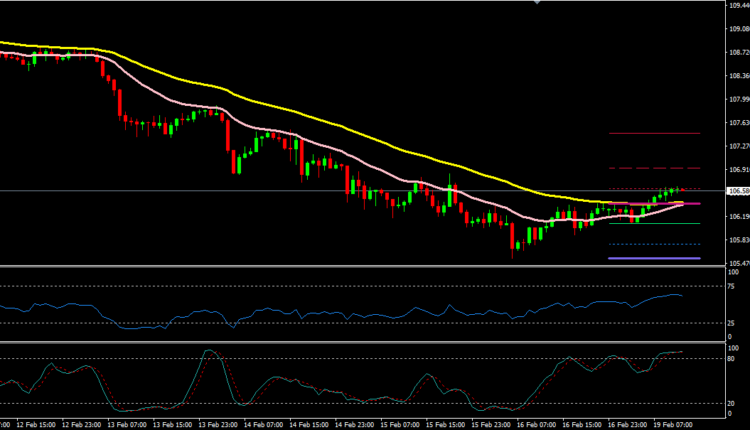750x430 pixels.
Task: Click the 25 level on RSI scale
Action: (x=731, y=323)
